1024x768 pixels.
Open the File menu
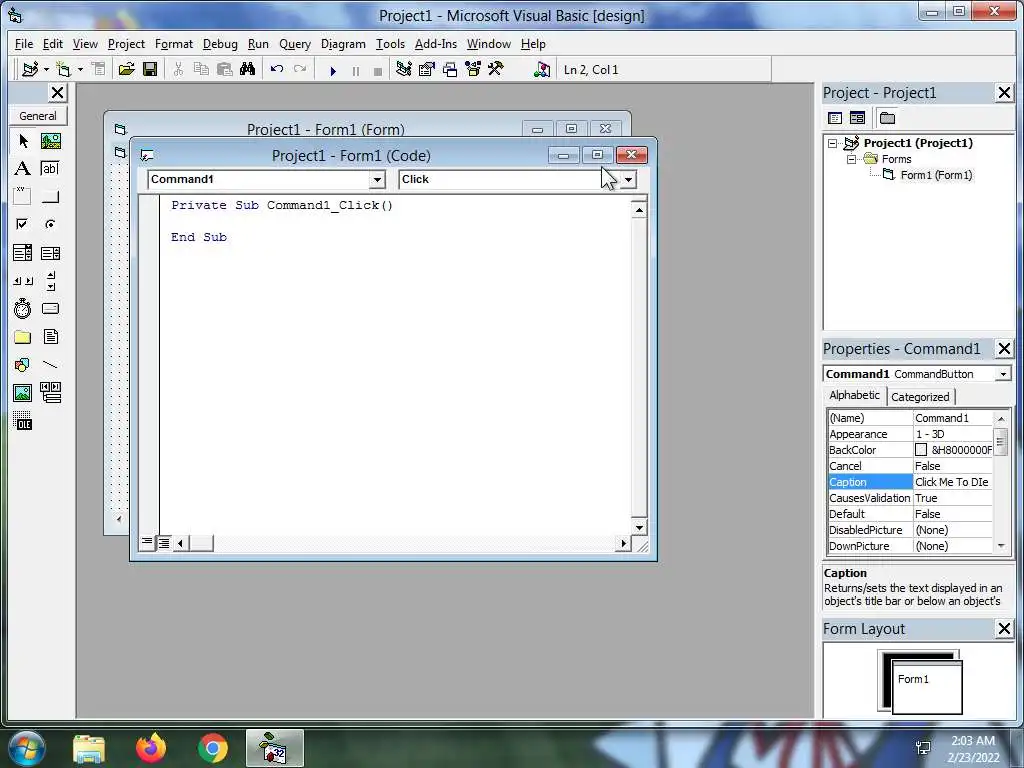point(24,44)
